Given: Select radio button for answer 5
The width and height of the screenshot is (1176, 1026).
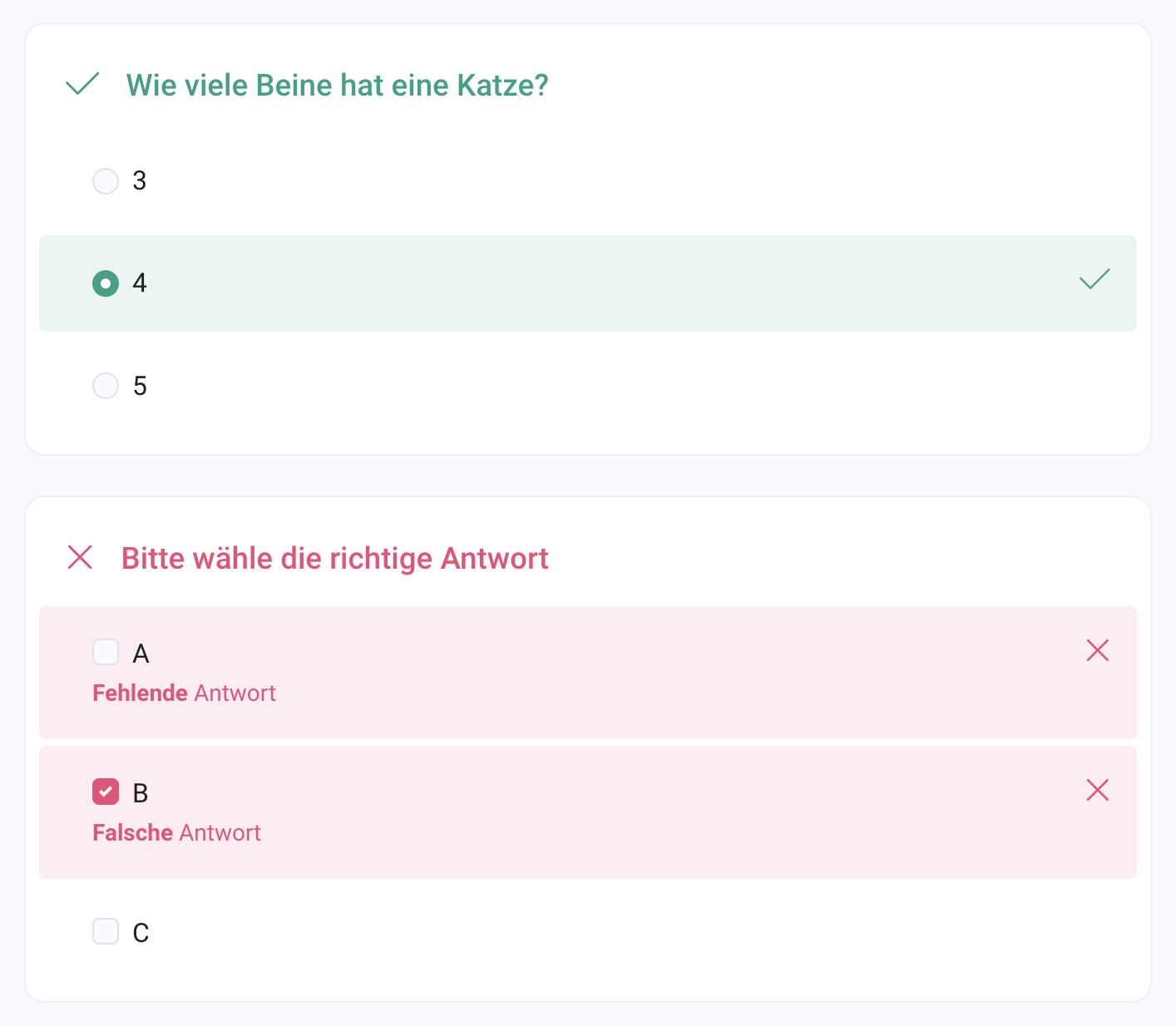Looking at the screenshot, I should [x=106, y=386].
